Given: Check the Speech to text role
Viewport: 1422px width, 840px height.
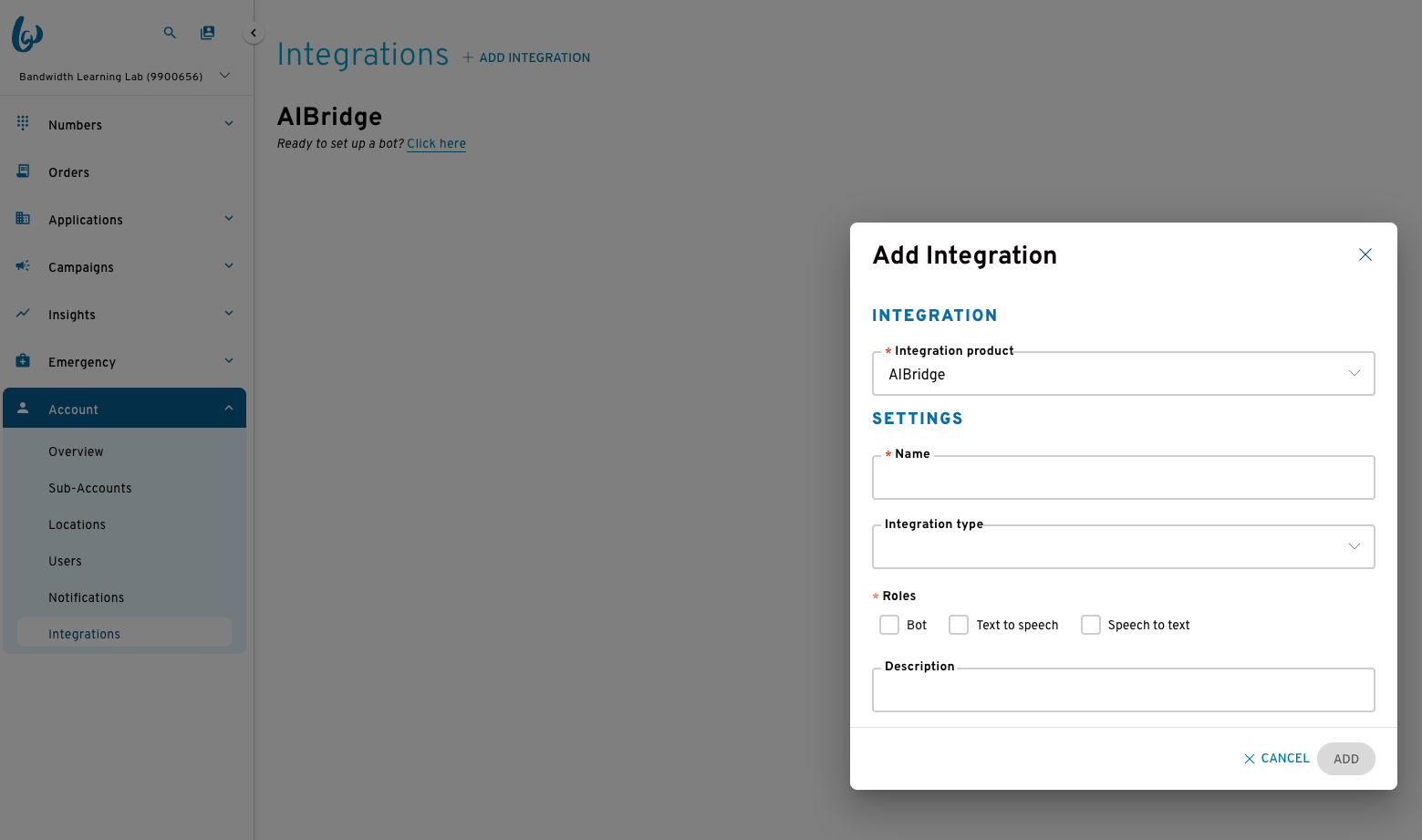Looking at the screenshot, I should click(x=1091, y=625).
